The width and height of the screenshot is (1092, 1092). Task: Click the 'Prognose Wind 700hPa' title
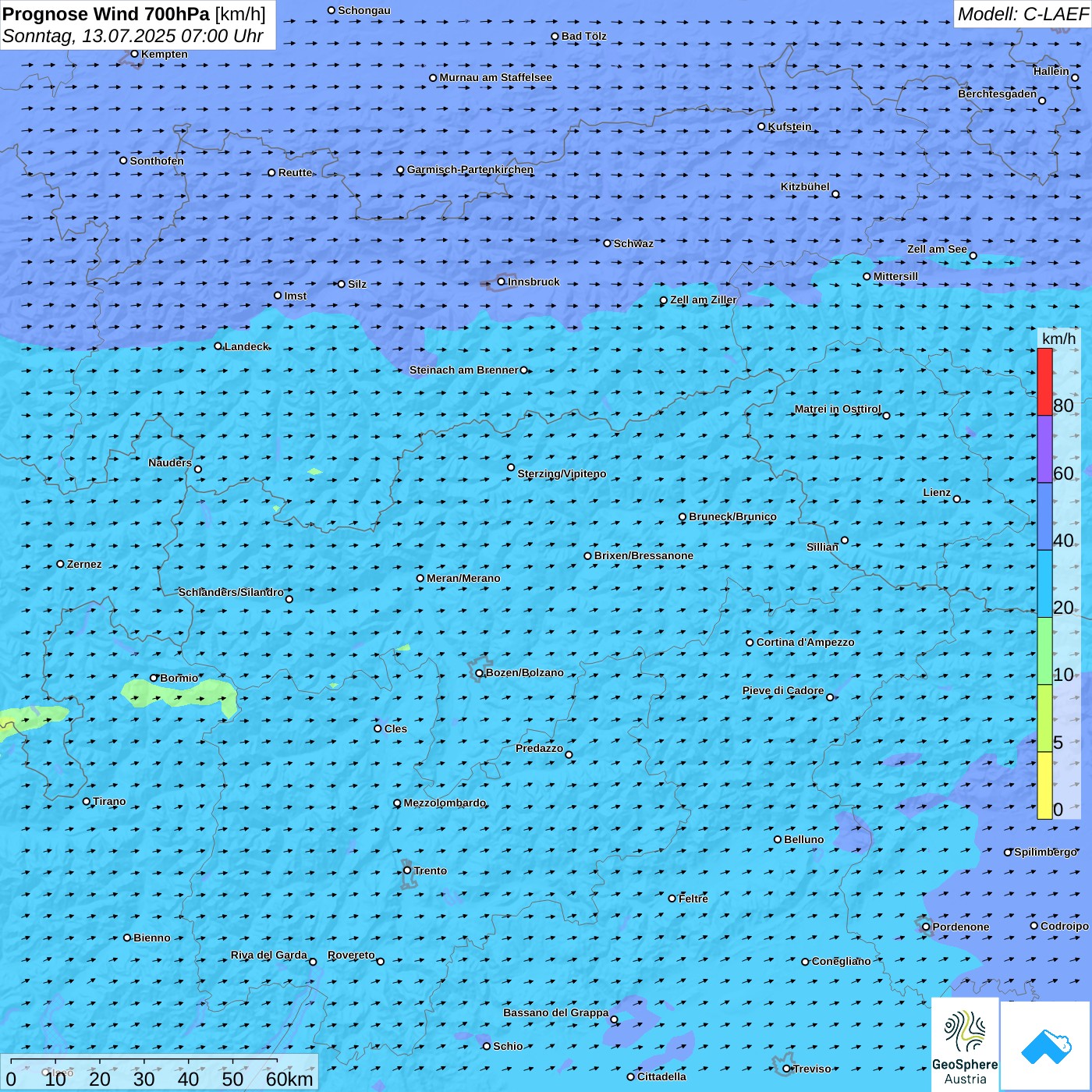(106, 14)
